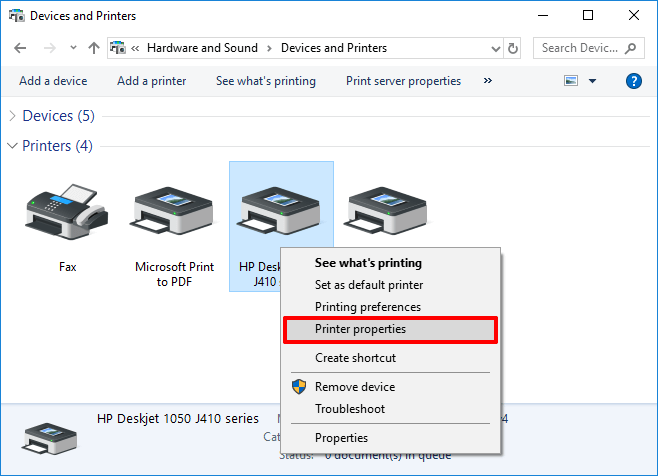Click the search magnifier icon
The width and height of the screenshot is (658, 476).
630,48
